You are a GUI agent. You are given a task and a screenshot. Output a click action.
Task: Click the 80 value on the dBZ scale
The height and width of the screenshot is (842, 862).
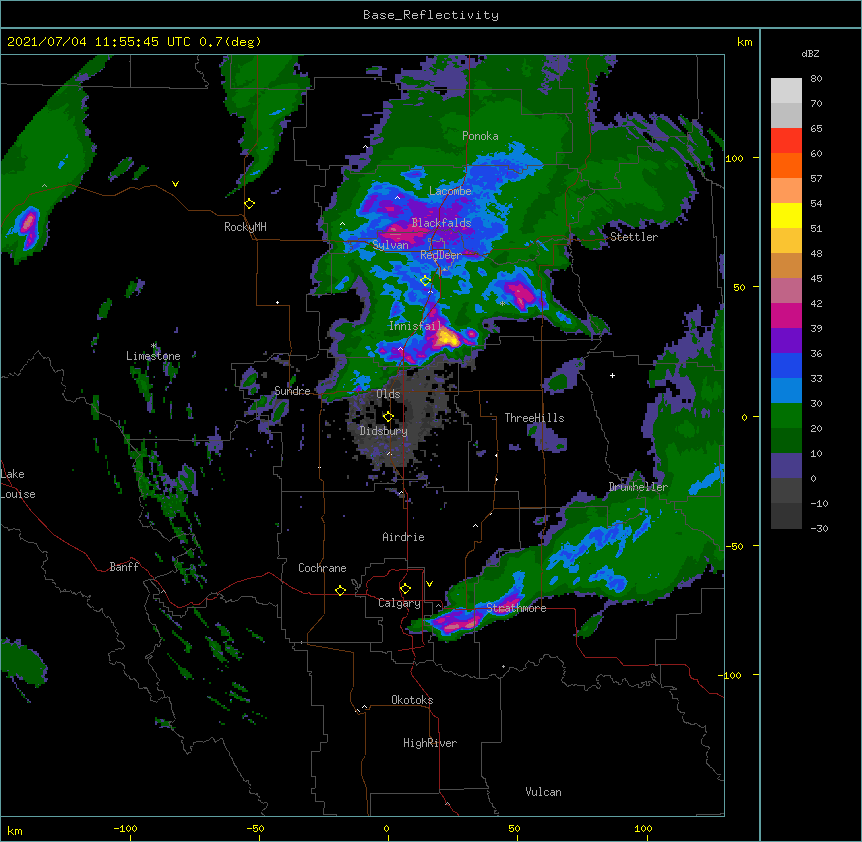click(816, 79)
